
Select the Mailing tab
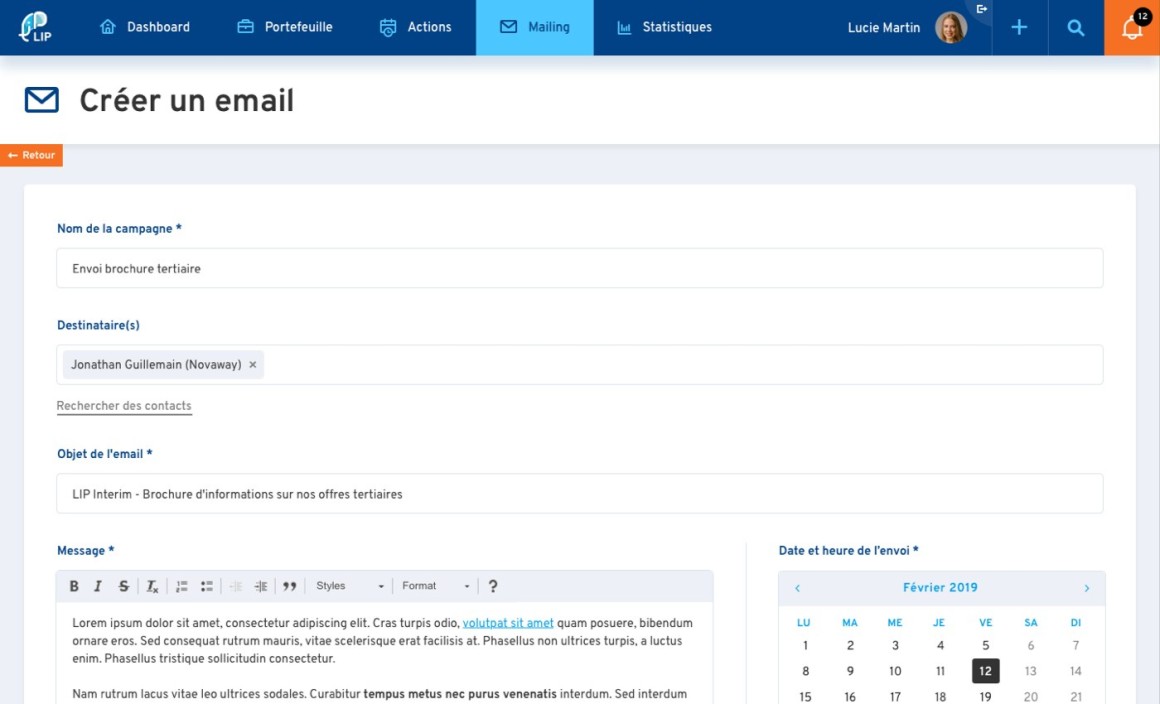(534, 27)
